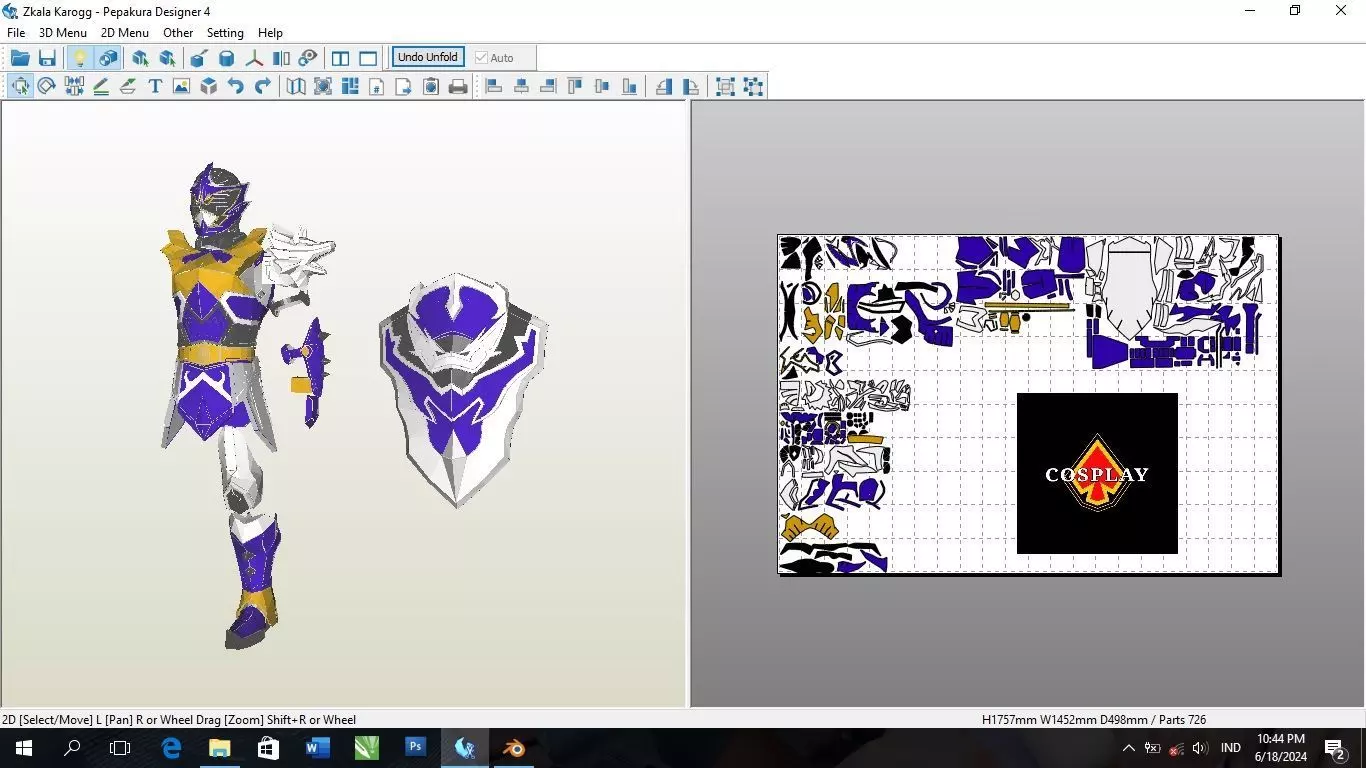Viewport: 1366px width, 768px height.
Task: Click the Open file folder icon
Action: (x=20, y=58)
